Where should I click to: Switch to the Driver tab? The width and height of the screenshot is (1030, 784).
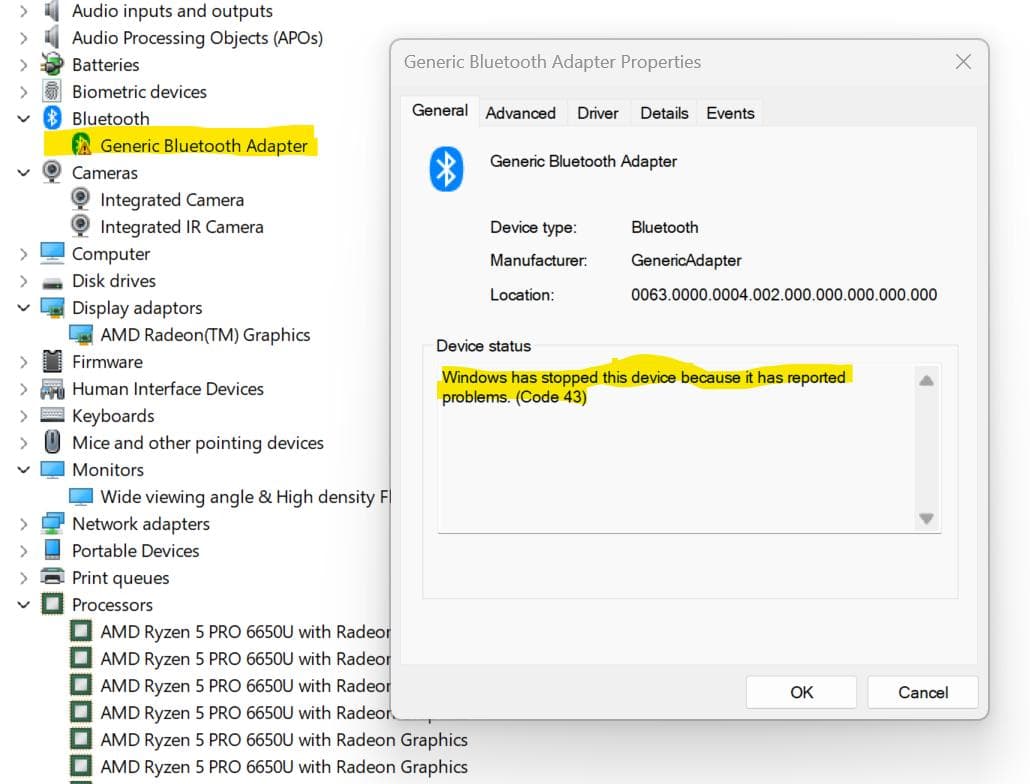pos(597,113)
